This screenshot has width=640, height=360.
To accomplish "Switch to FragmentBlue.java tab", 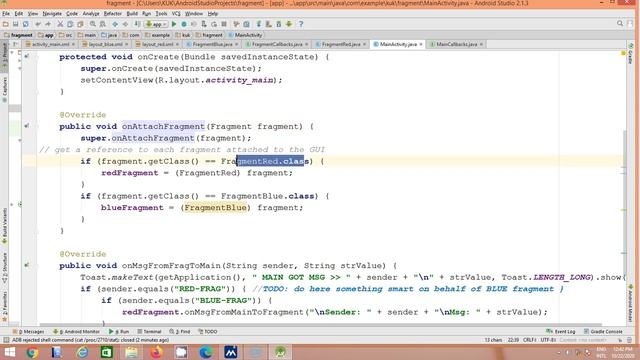I will pos(212,44).
